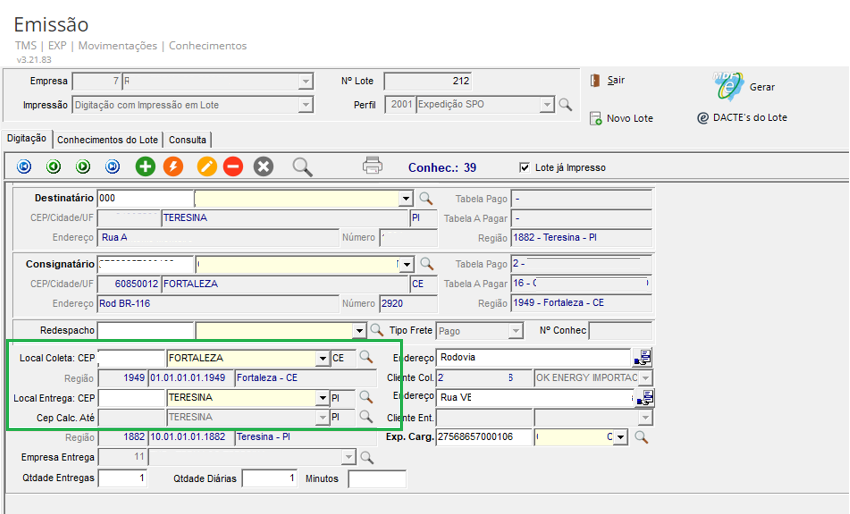Screen dimensions: 850x514
Task: Toggle the 'Lote já Impresso' checkbox
Action: pos(525,167)
